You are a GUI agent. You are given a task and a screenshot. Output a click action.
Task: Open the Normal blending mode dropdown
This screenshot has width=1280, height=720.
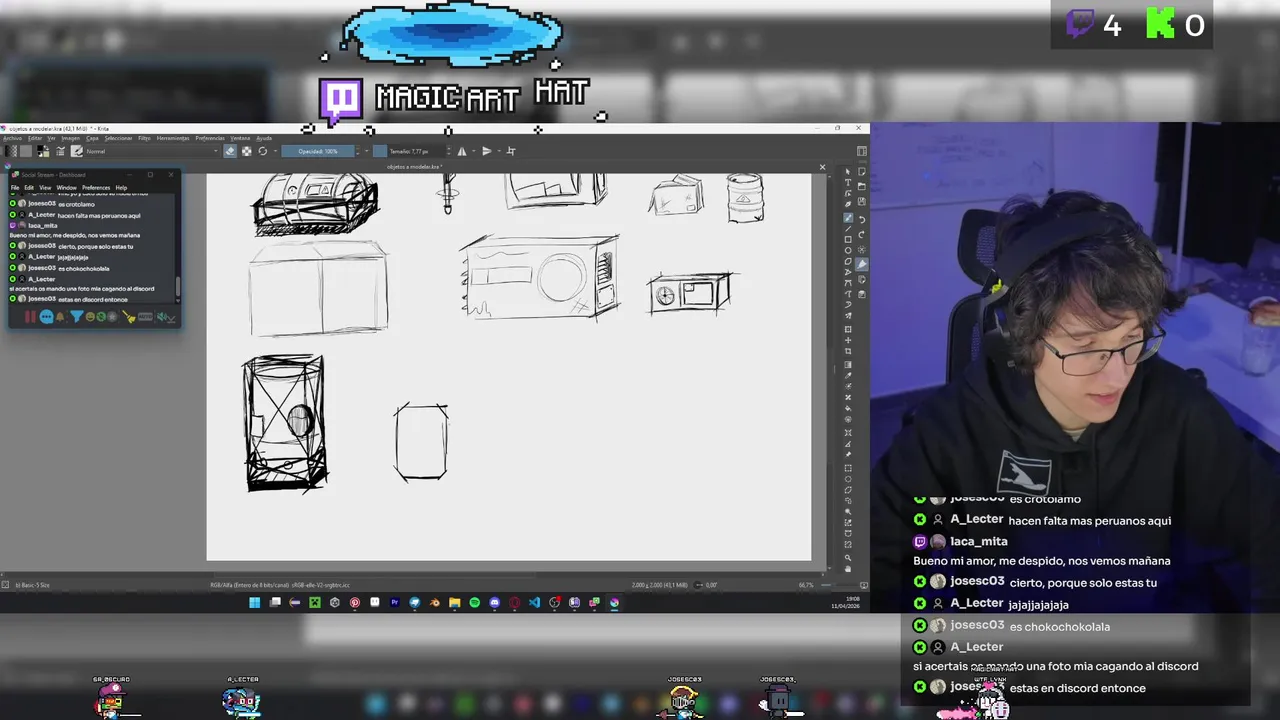(152, 151)
